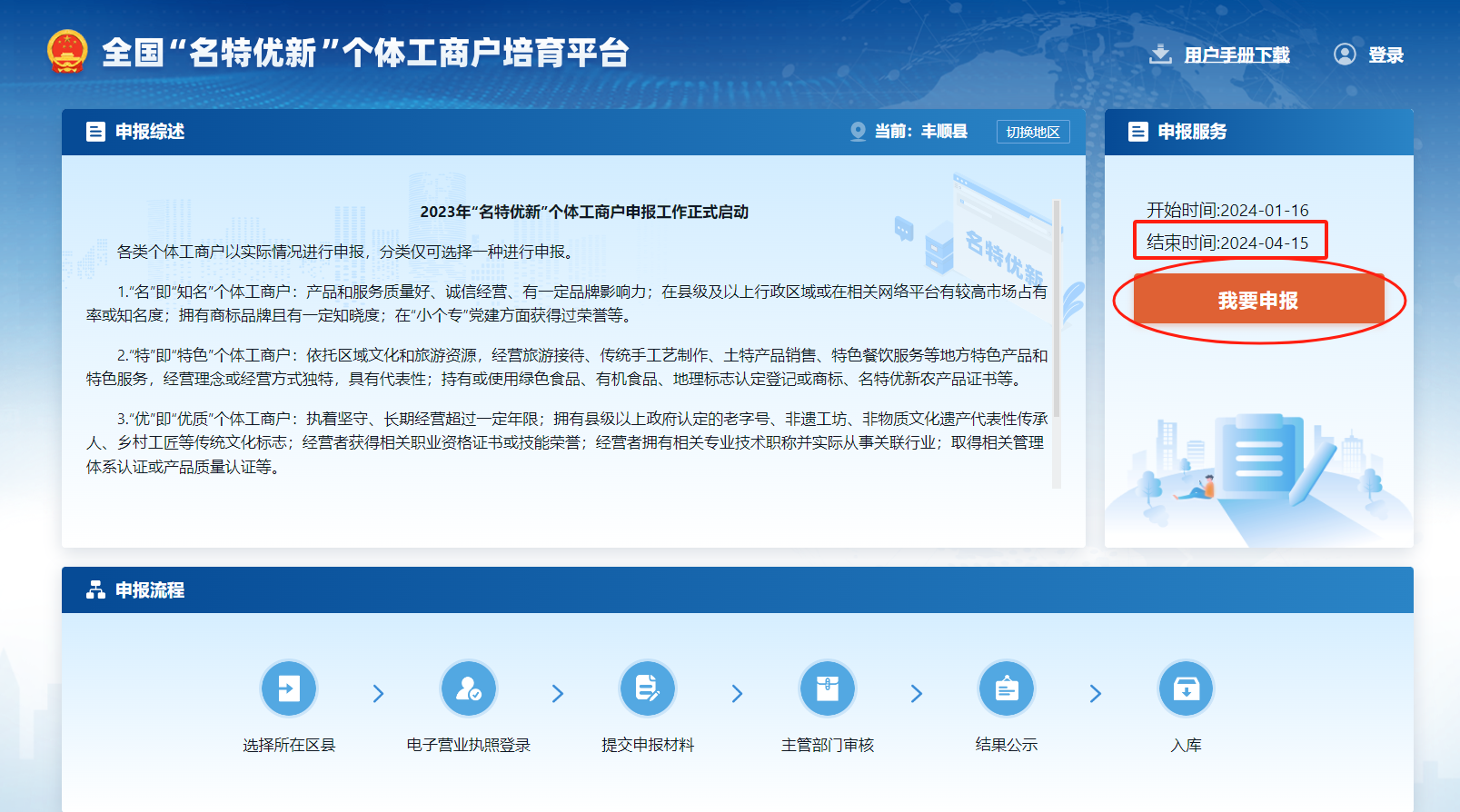Screen dimensions: 1460x812
Task: Click the 电子营业执照登录 step label
Action: click(469, 745)
